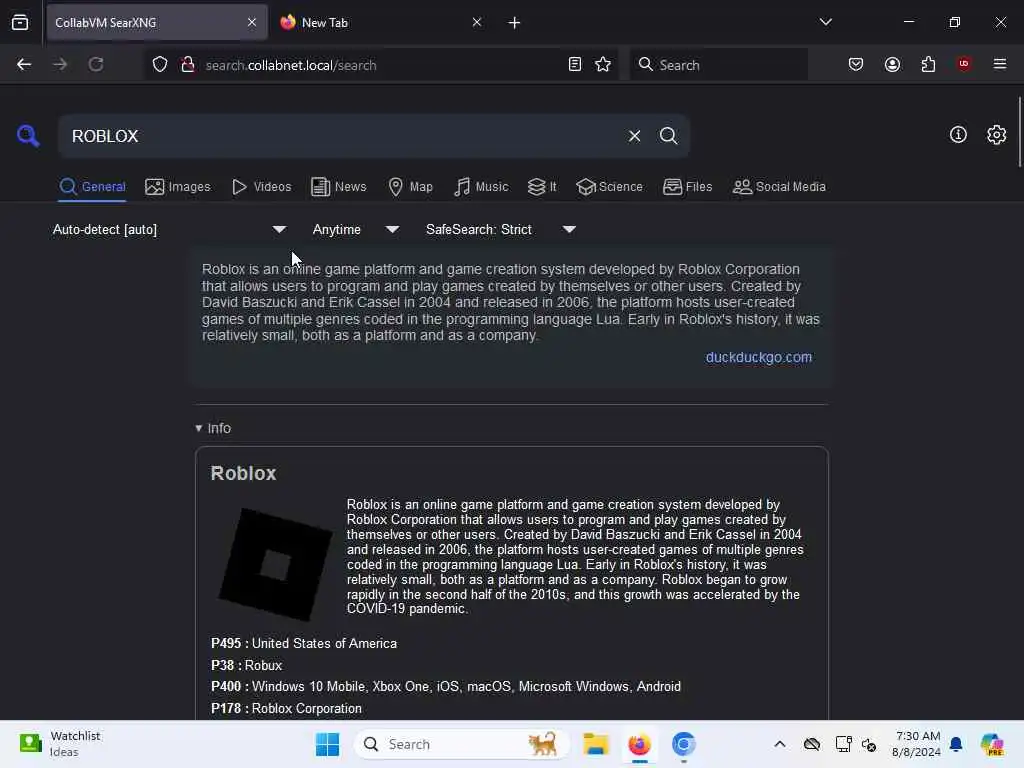Image resolution: width=1024 pixels, height=768 pixels.
Task: Switch to It category
Action: (542, 187)
